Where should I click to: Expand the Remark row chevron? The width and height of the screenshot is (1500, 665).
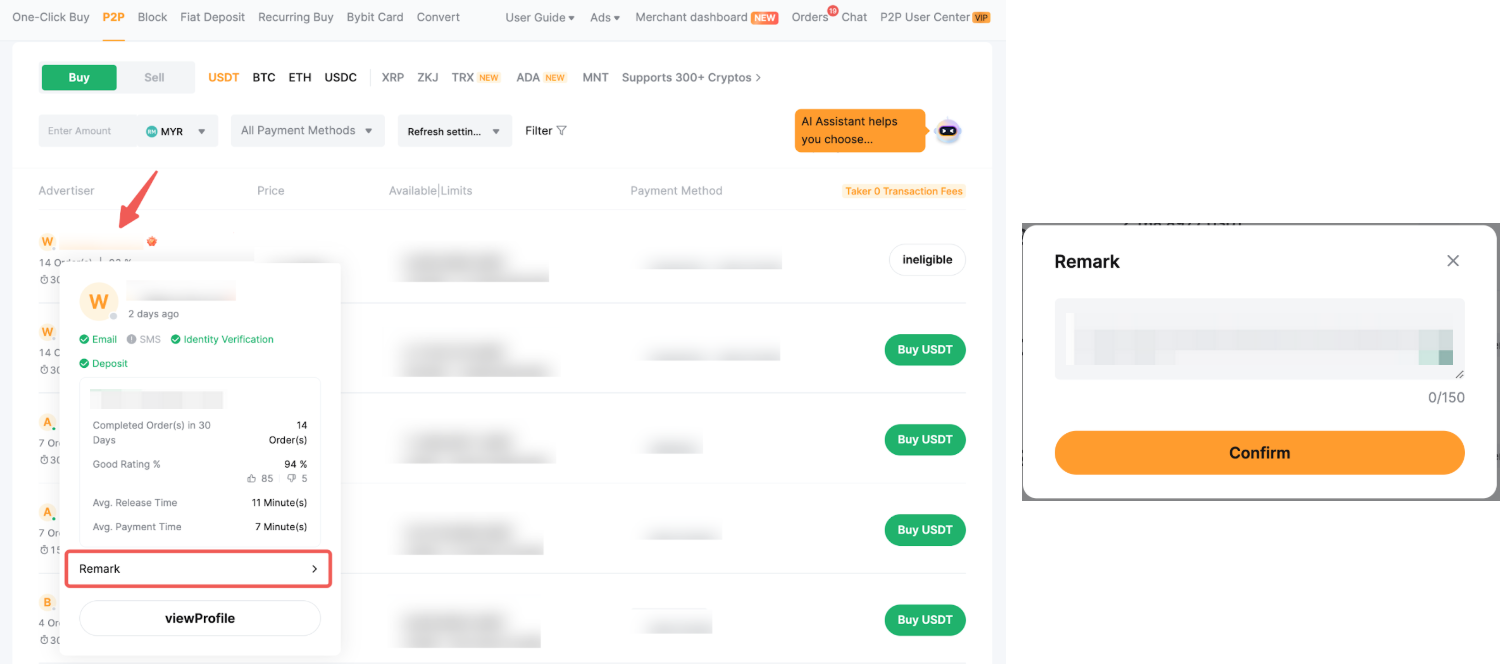[x=314, y=569]
